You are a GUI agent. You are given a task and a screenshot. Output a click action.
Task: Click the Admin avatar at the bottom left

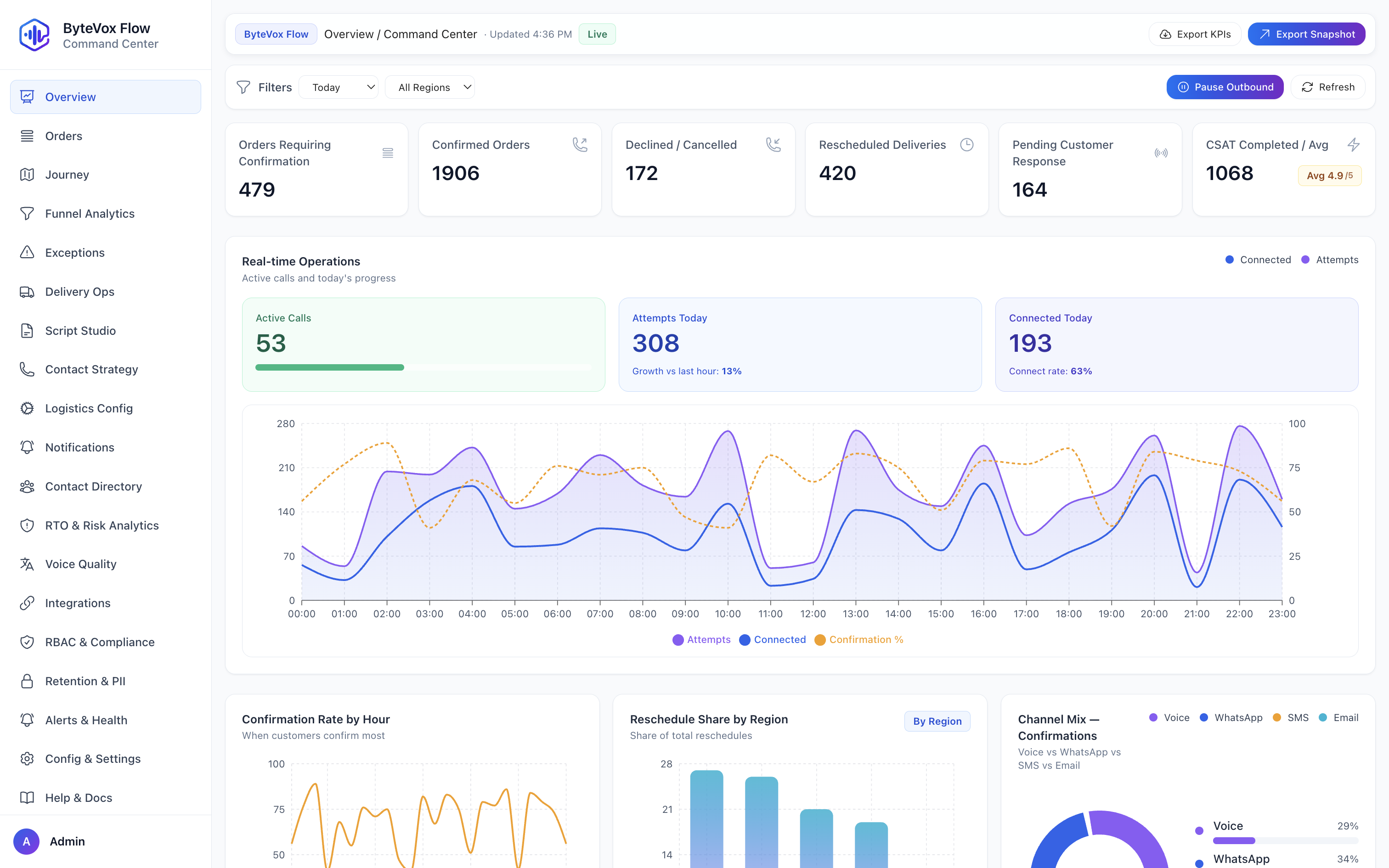(26, 841)
